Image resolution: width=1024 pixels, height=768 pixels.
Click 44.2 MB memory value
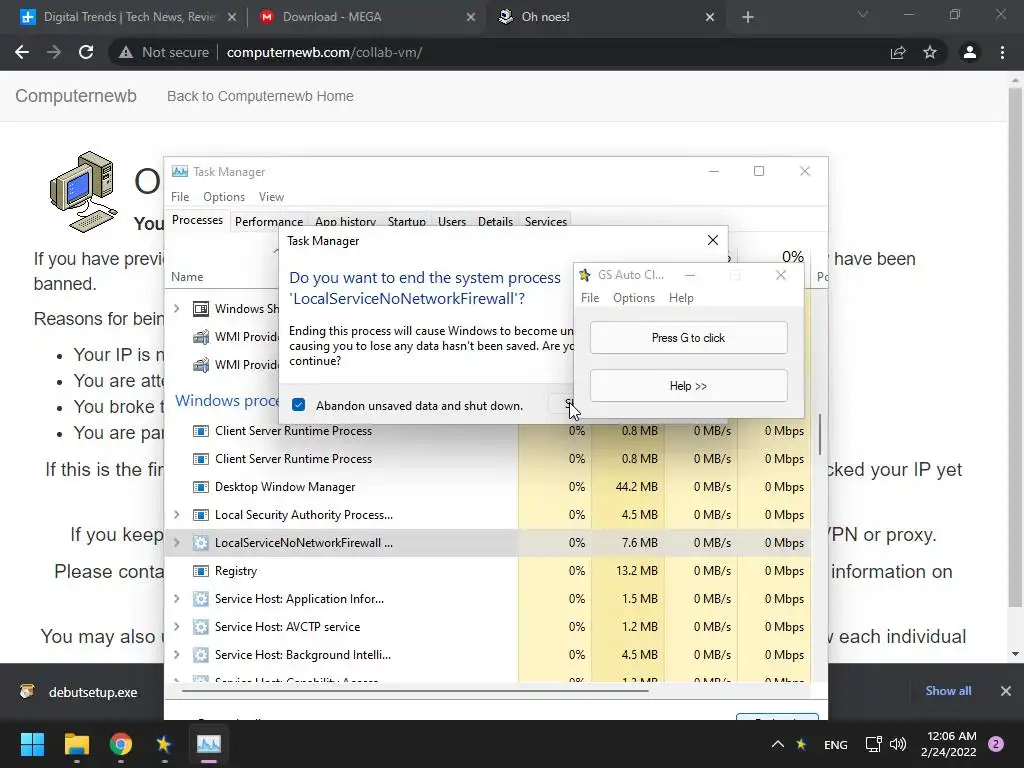coord(636,487)
